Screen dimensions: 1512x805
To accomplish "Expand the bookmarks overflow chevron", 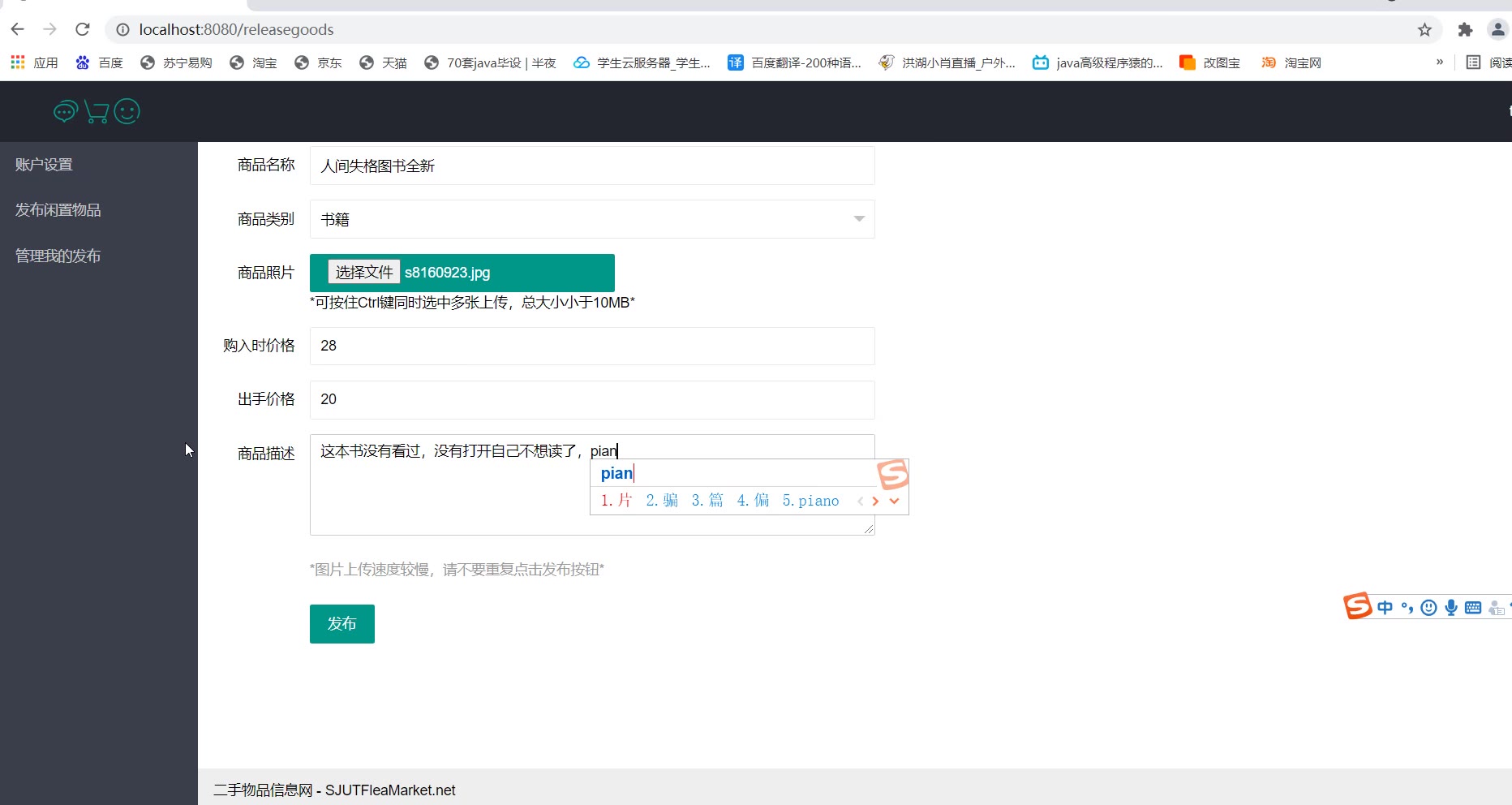I will pyautogui.click(x=1440, y=62).
